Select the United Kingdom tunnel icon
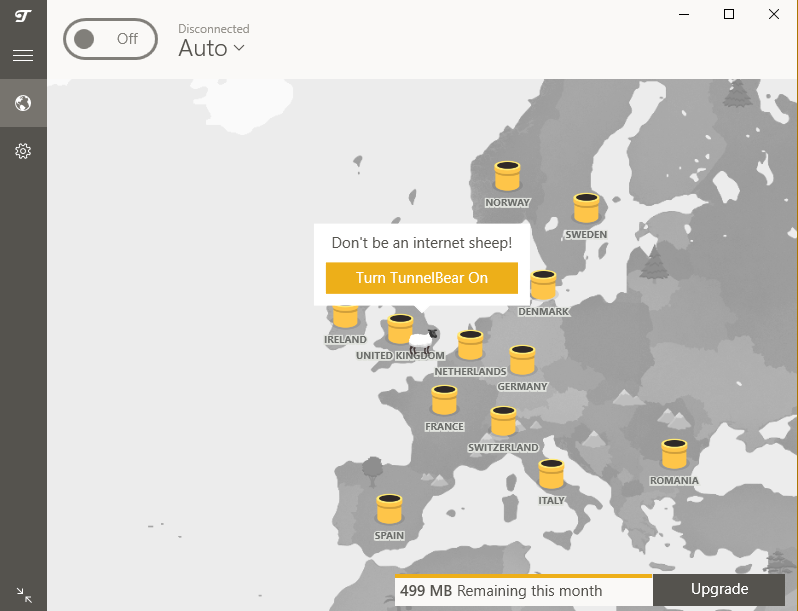Image resolution: width=798 pixels, height=611 pixels. tap(401, 329)
